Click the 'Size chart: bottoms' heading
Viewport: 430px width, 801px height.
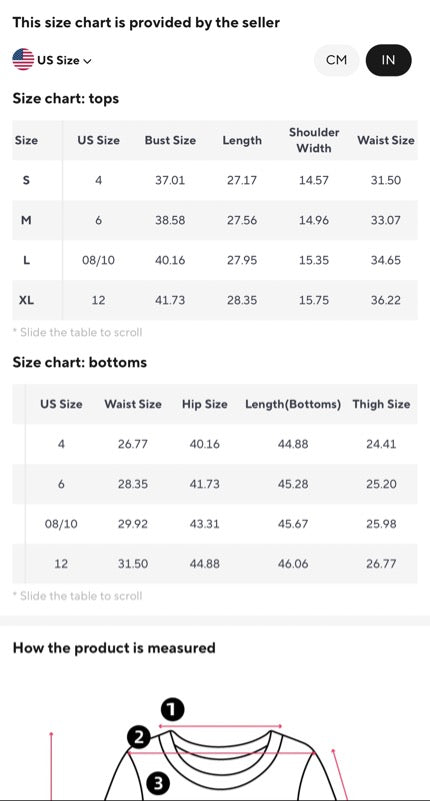80,362
